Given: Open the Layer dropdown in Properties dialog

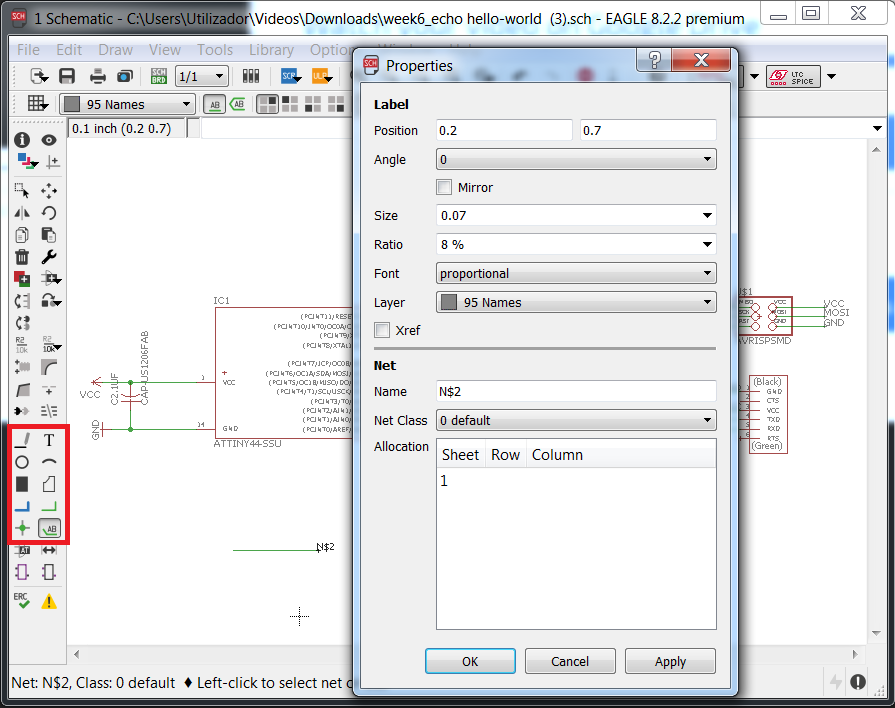Looking at the screenshot, I should pyautogui.click(x=576, y=303).
